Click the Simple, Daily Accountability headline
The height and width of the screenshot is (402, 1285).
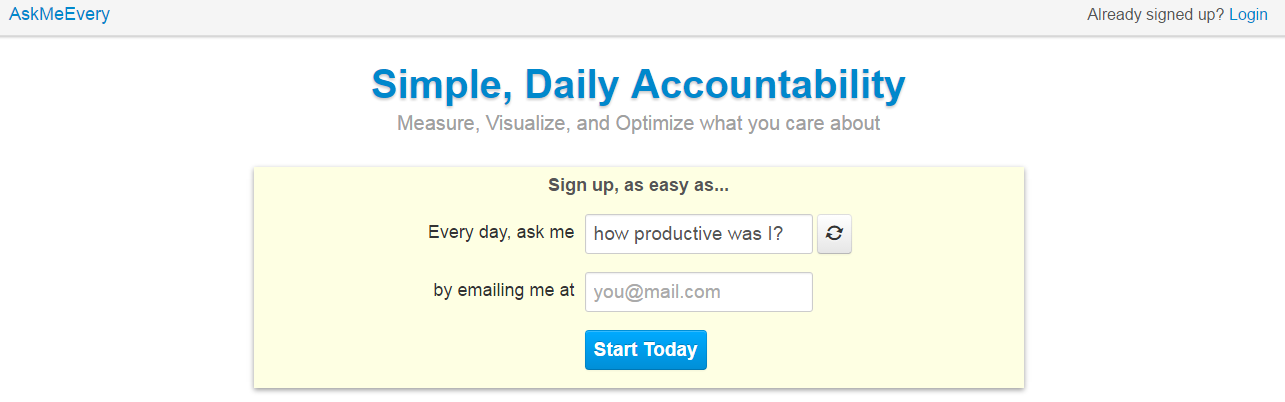point(638,84)
